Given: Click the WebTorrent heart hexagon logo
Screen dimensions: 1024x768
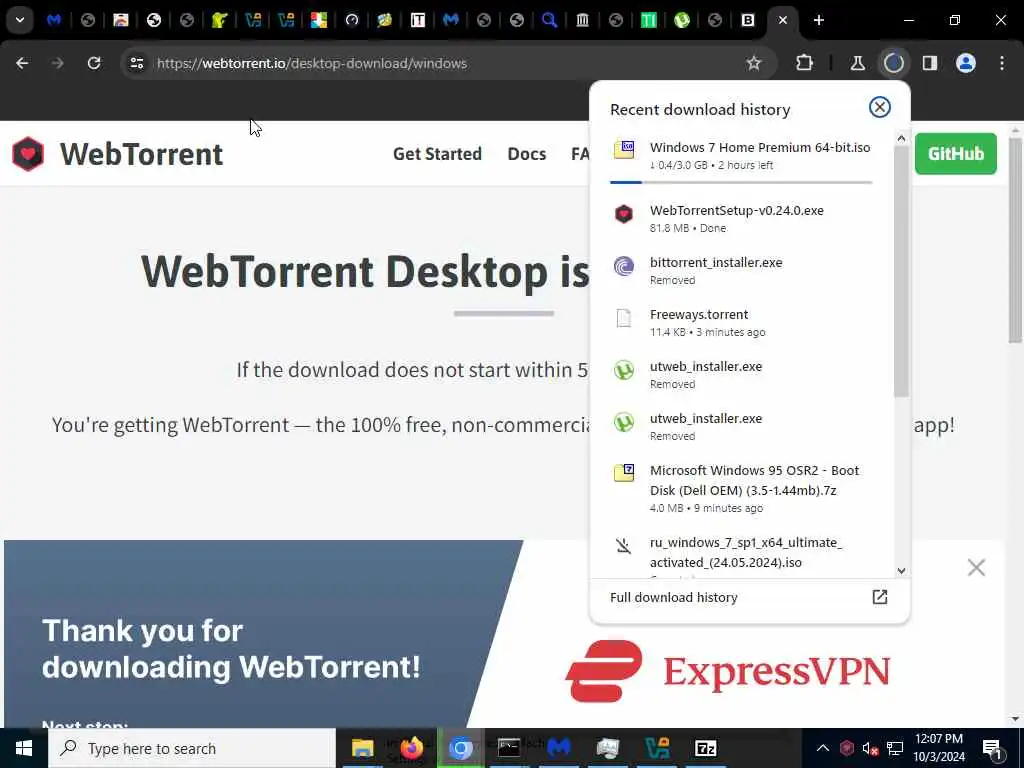Looking at the screenshot, I should pos(28,154).
